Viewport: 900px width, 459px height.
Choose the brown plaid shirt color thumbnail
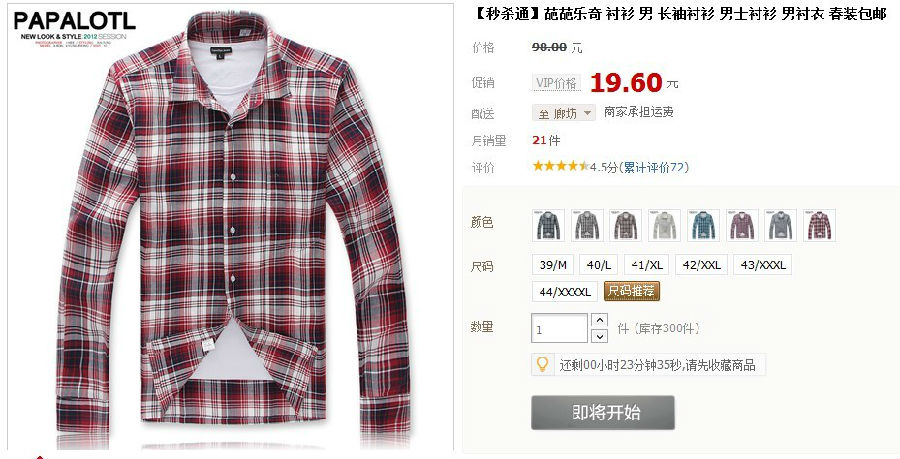click(x=626, y=225)
